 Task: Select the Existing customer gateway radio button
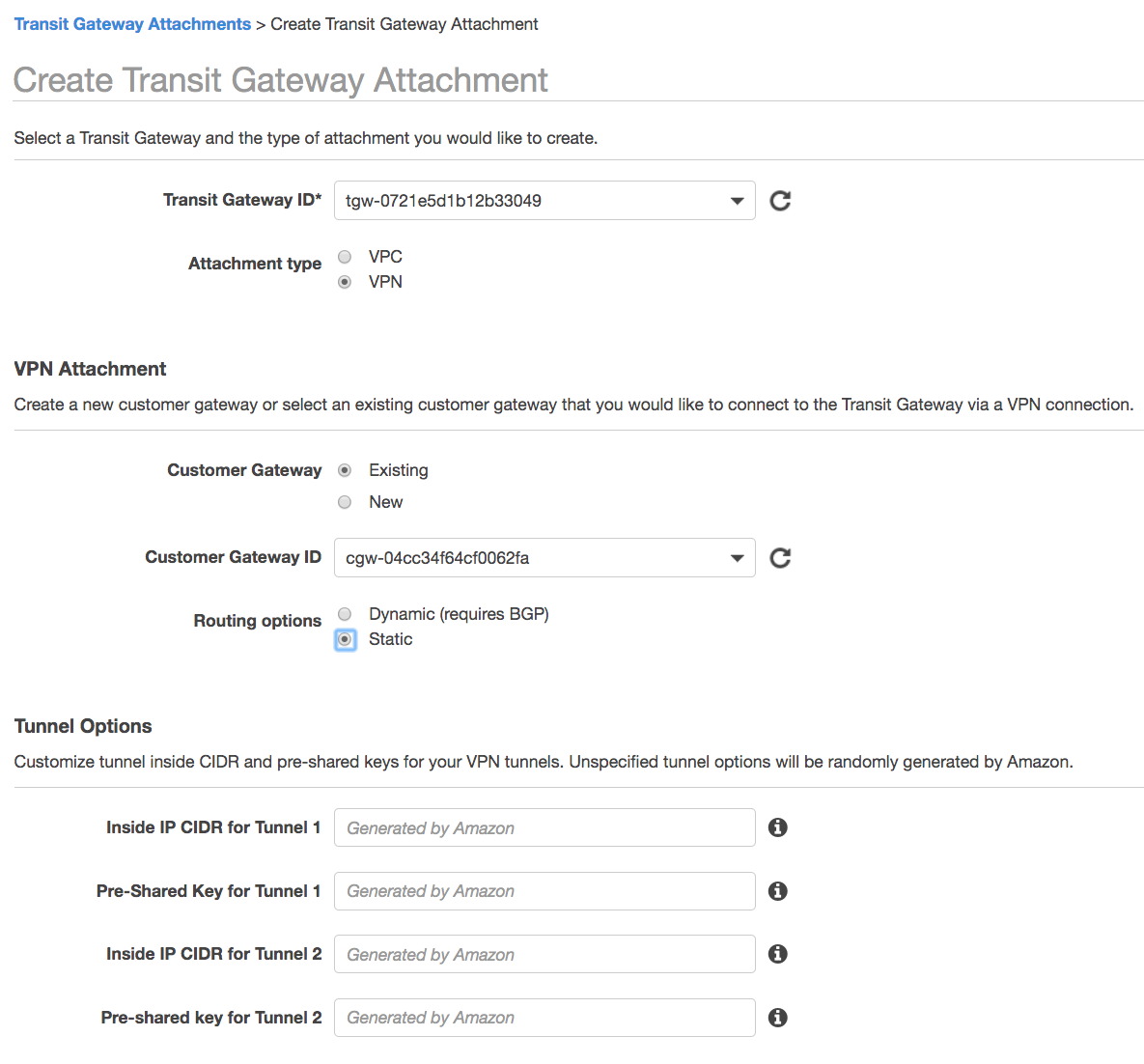point(345,470)
